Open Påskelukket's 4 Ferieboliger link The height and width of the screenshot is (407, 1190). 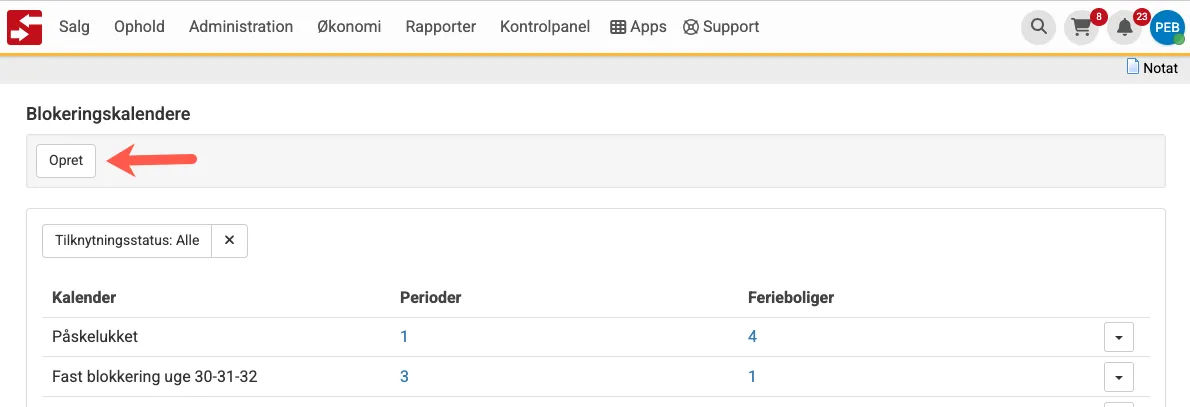tap(752, 337)
